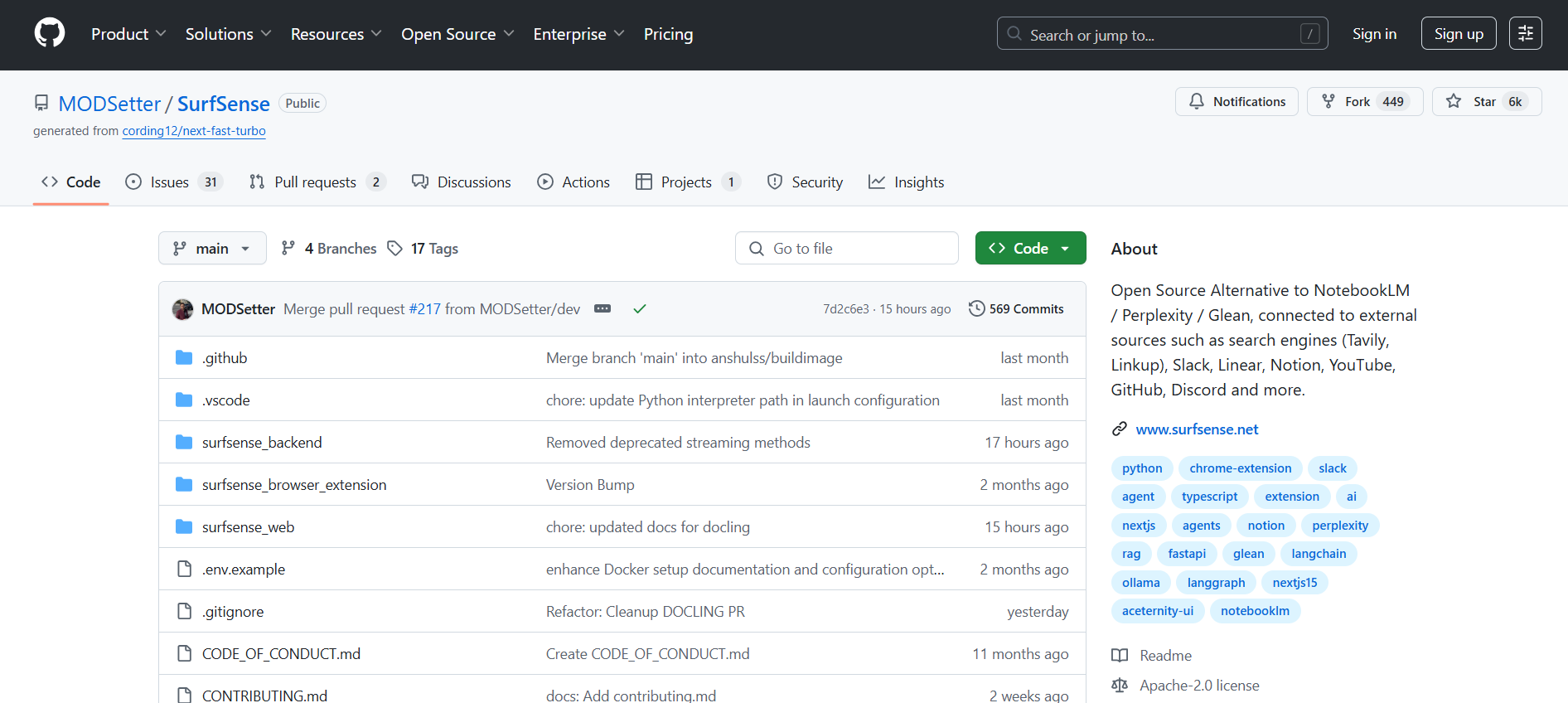This screenshot has height=703, width=1568.
Task: Open the .gitignore file
Action: click(233, 612)
